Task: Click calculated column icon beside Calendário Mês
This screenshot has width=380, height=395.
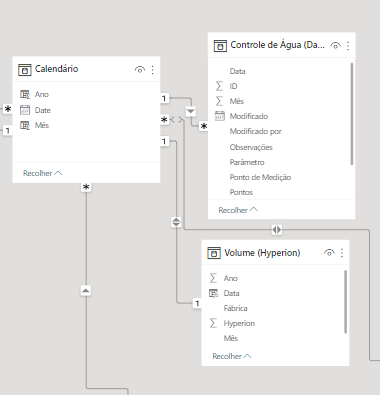Action: (25, 125)
